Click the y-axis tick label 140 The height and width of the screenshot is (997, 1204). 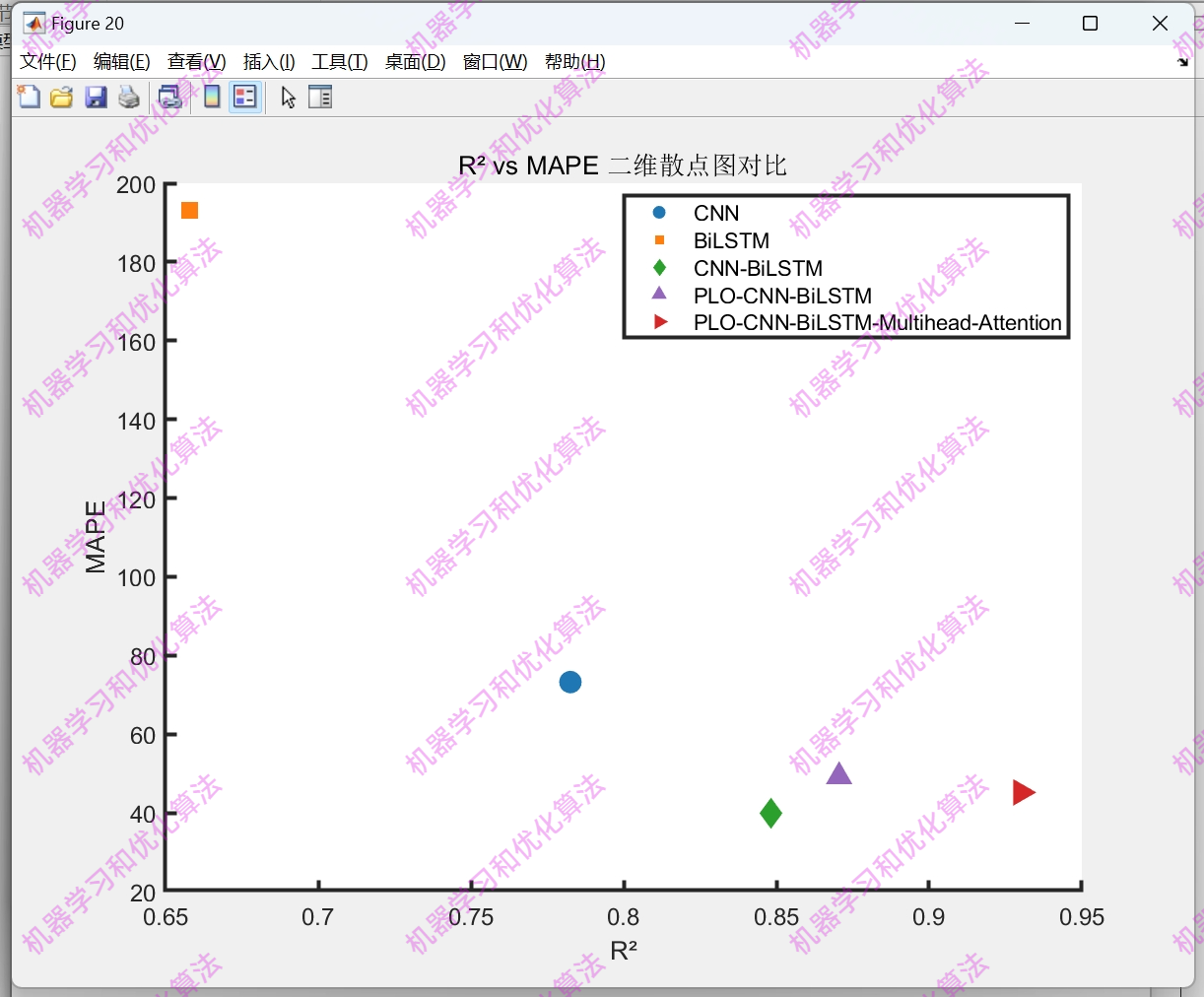(136, 421)
